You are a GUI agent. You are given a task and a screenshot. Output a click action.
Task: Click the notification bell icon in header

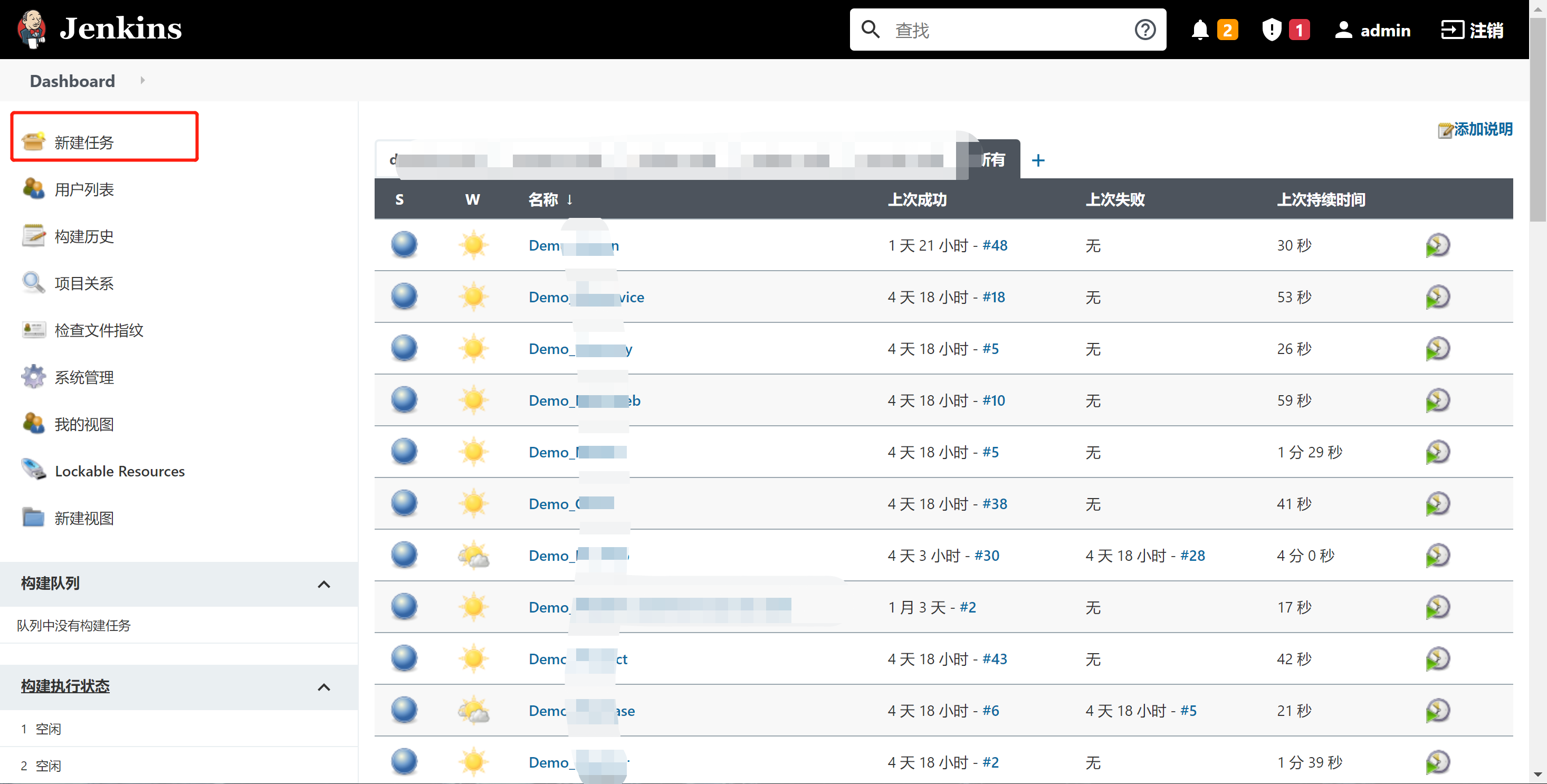(1199, 30)
